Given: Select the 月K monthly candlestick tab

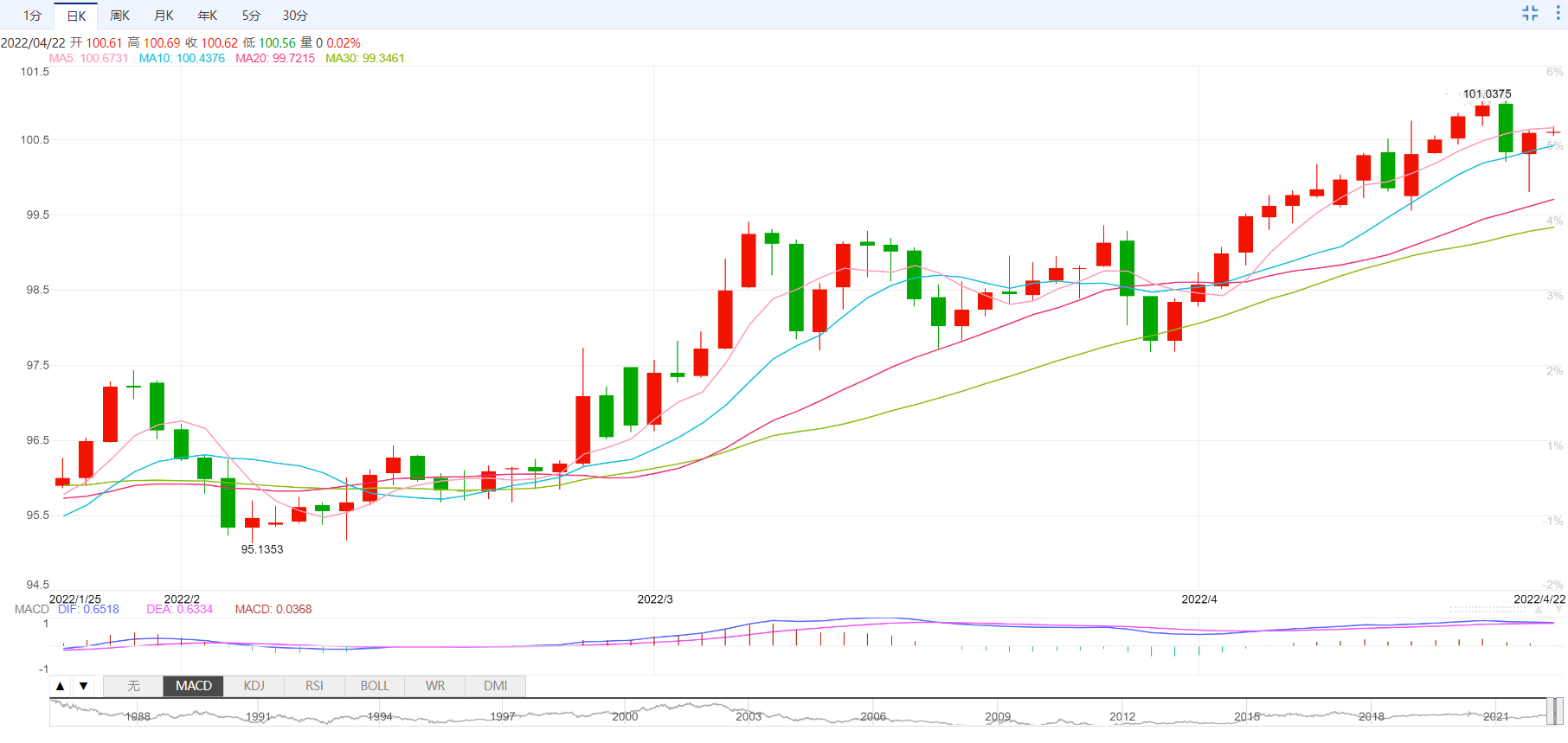Looking at the screenshot, I should point(164,16).
